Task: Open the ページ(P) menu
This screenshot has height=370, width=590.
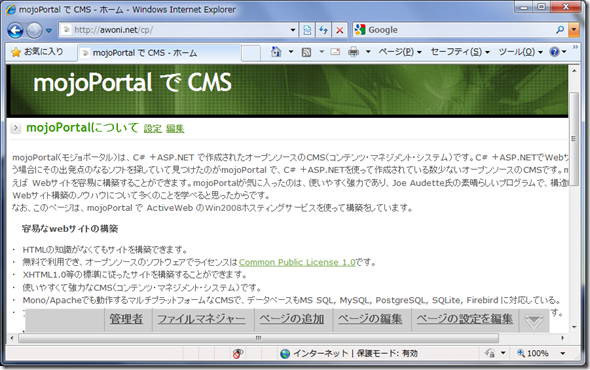Action: click(x=400, y=52)
